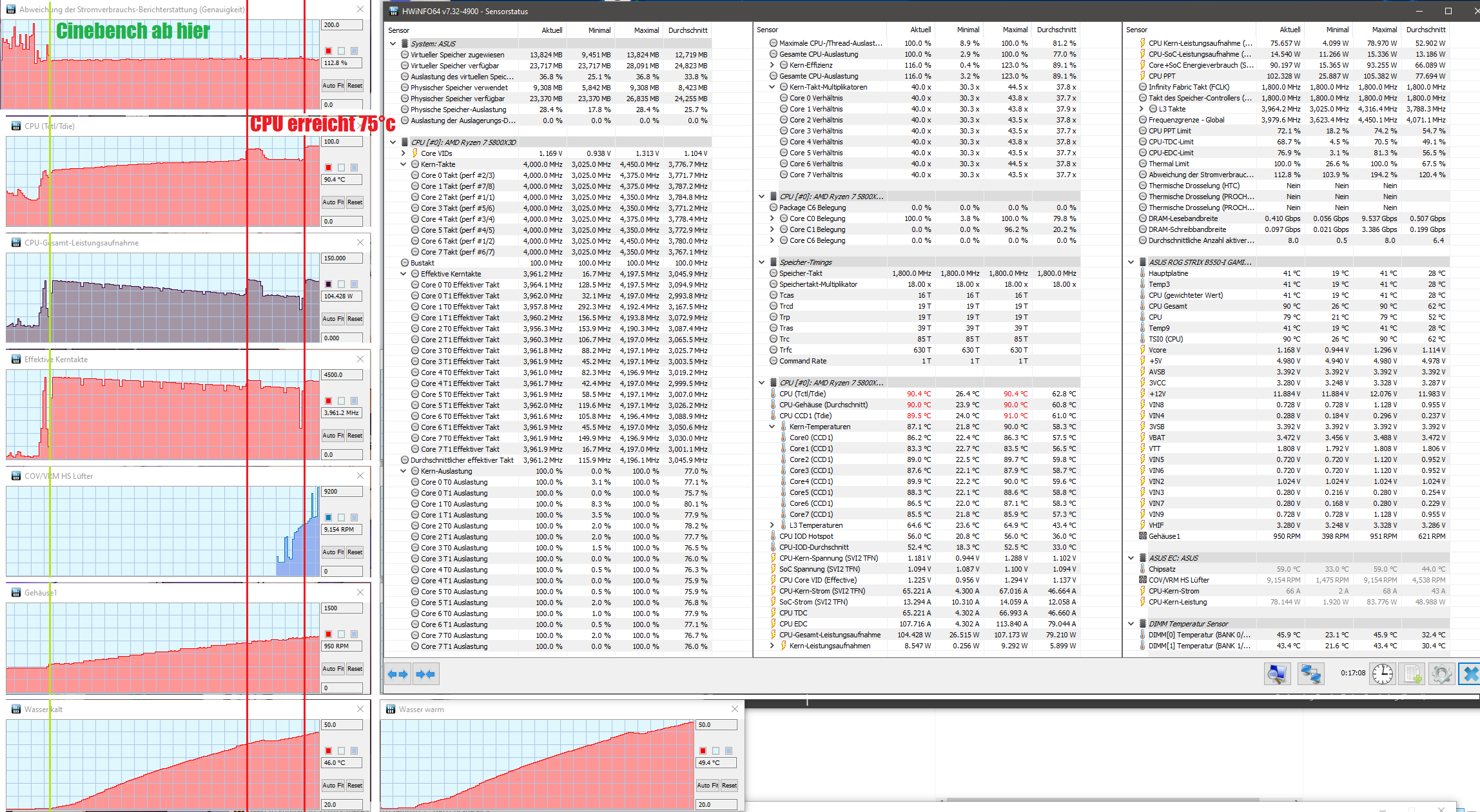Expand the L3 Temperaturen node

coord(772,525)
